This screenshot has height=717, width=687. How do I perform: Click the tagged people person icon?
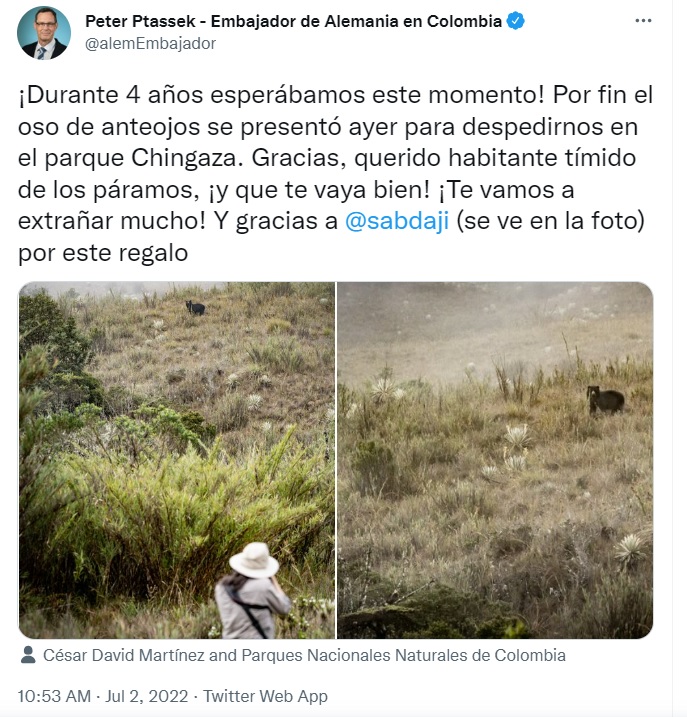pyautogui.click(x=28, y=655)
